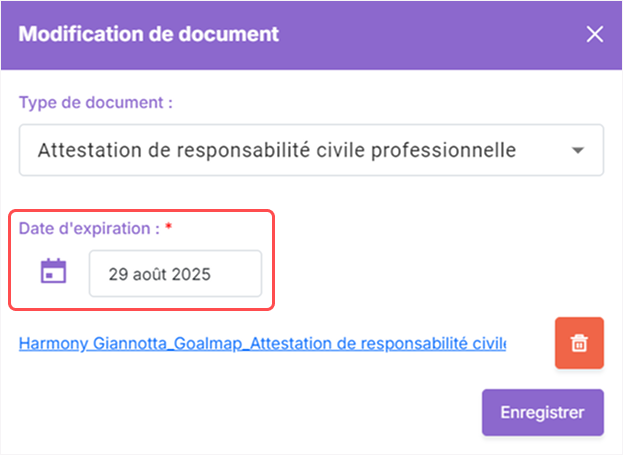Open the Type de document combo box
623x455 pixels.
click(311, 150)
